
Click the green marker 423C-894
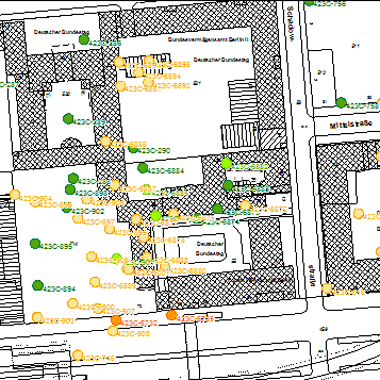tap(38, 285)
